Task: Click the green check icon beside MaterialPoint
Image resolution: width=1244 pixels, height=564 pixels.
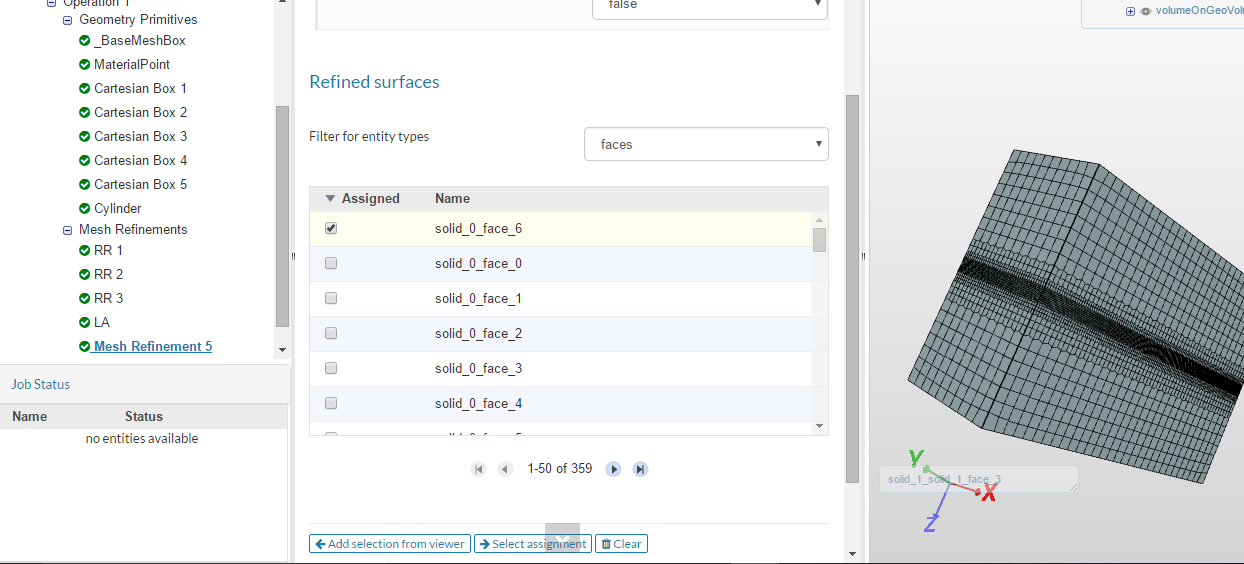Action: [85, 65]
